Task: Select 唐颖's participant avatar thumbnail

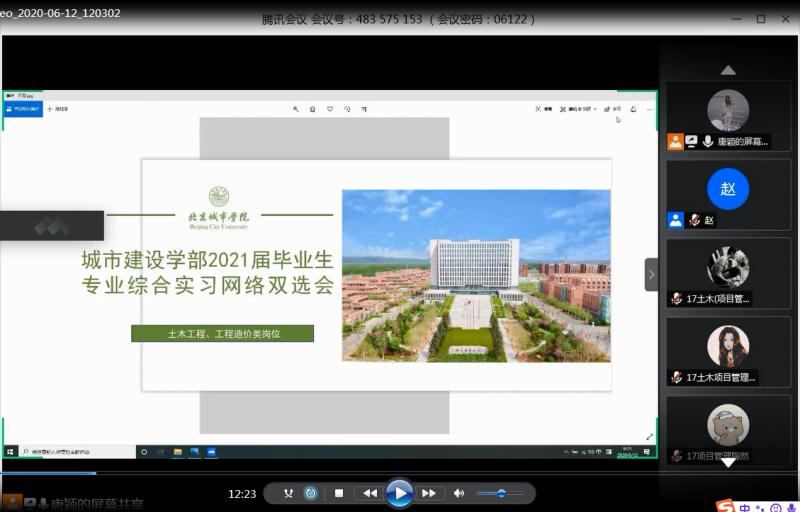Action: click(728, 110)
